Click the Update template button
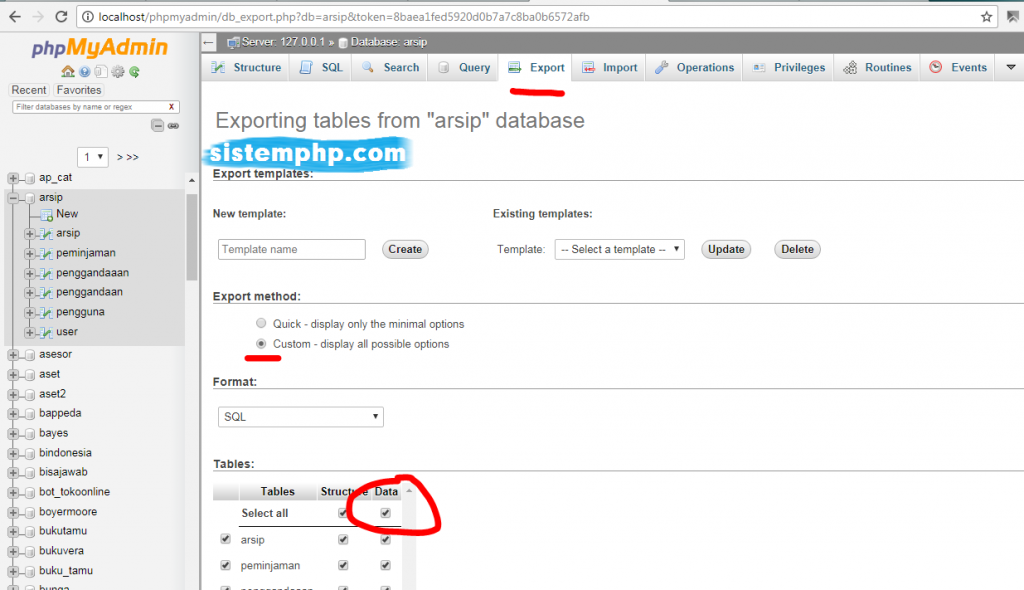1024x590 pixels. coord(726,249)
